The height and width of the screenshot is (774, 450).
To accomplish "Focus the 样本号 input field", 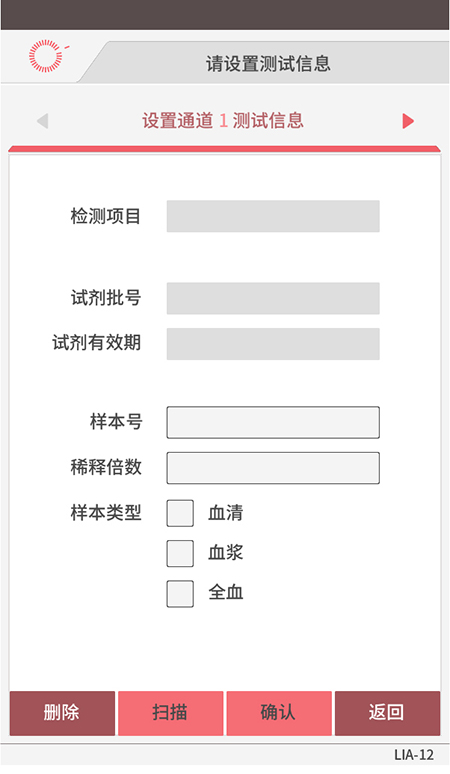I will [273, 423].
